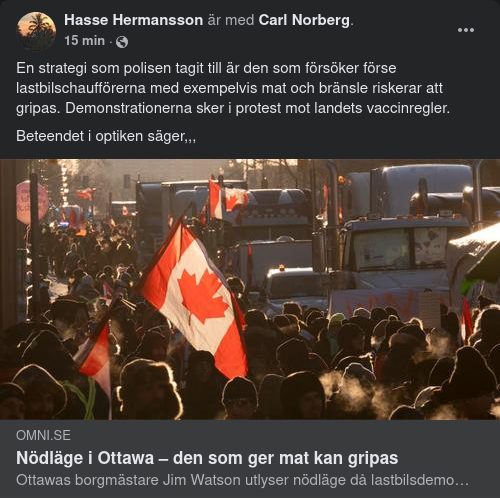Open Hasse Hermansson's round profile picture
This screenshot has height=498, width=500.
36,31
